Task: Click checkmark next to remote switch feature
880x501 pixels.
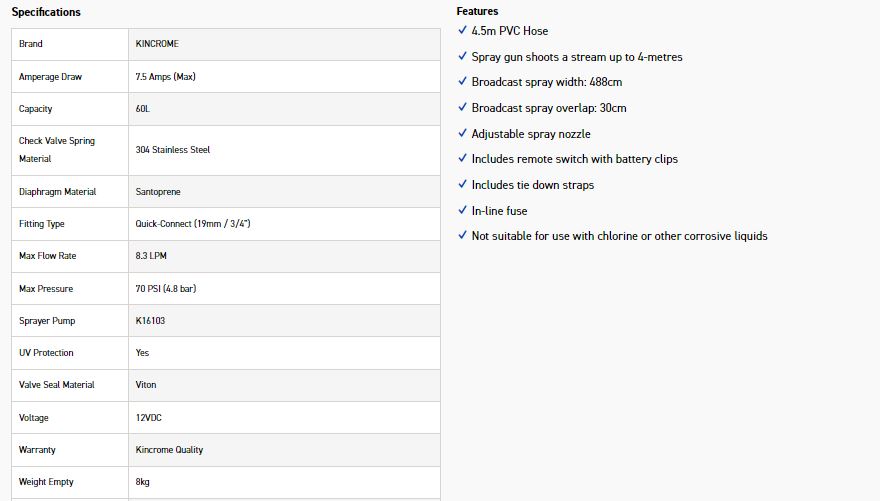Action: (462, 159)
